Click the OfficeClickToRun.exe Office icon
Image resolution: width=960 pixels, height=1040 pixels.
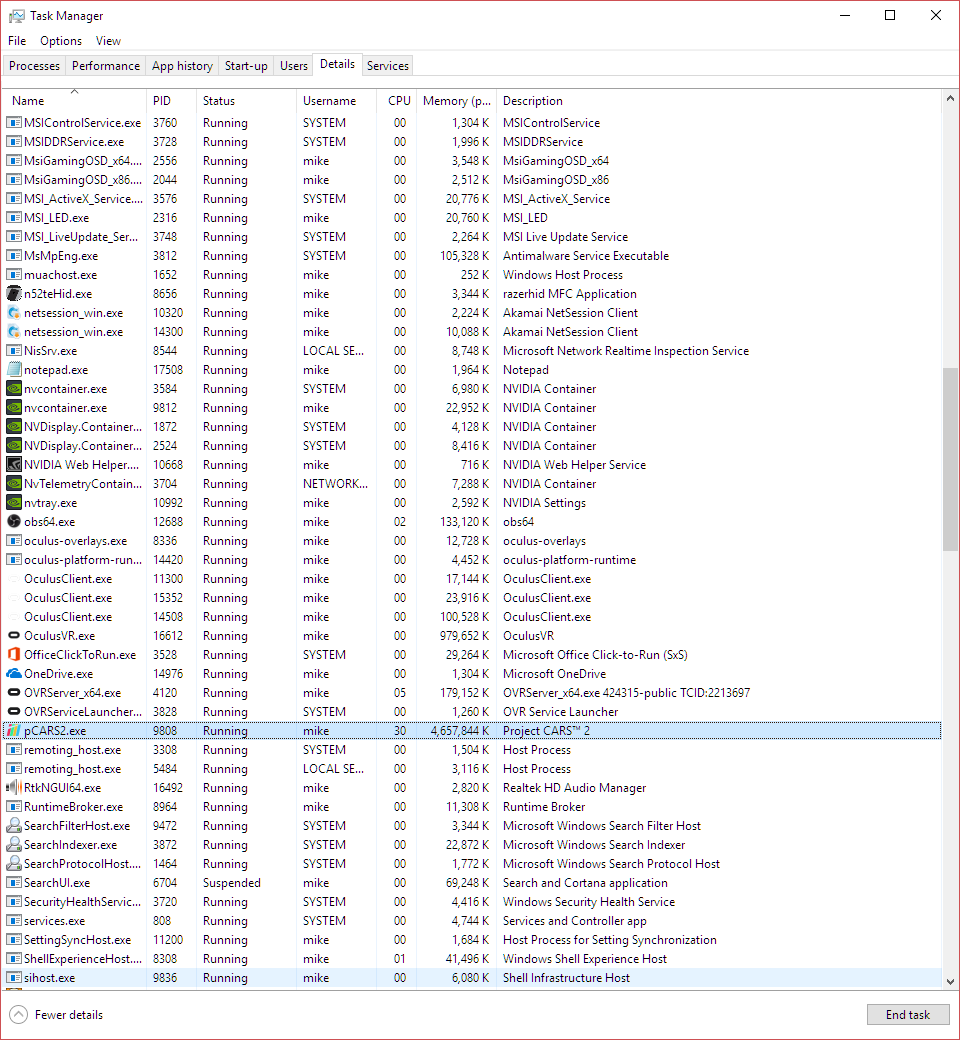(x=14, y=655)
